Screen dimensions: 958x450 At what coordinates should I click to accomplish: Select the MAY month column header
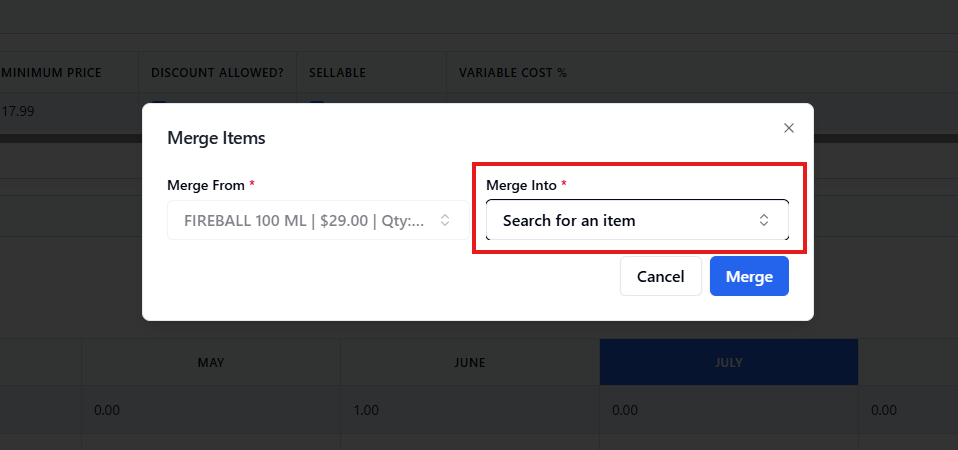pos(211,362)
